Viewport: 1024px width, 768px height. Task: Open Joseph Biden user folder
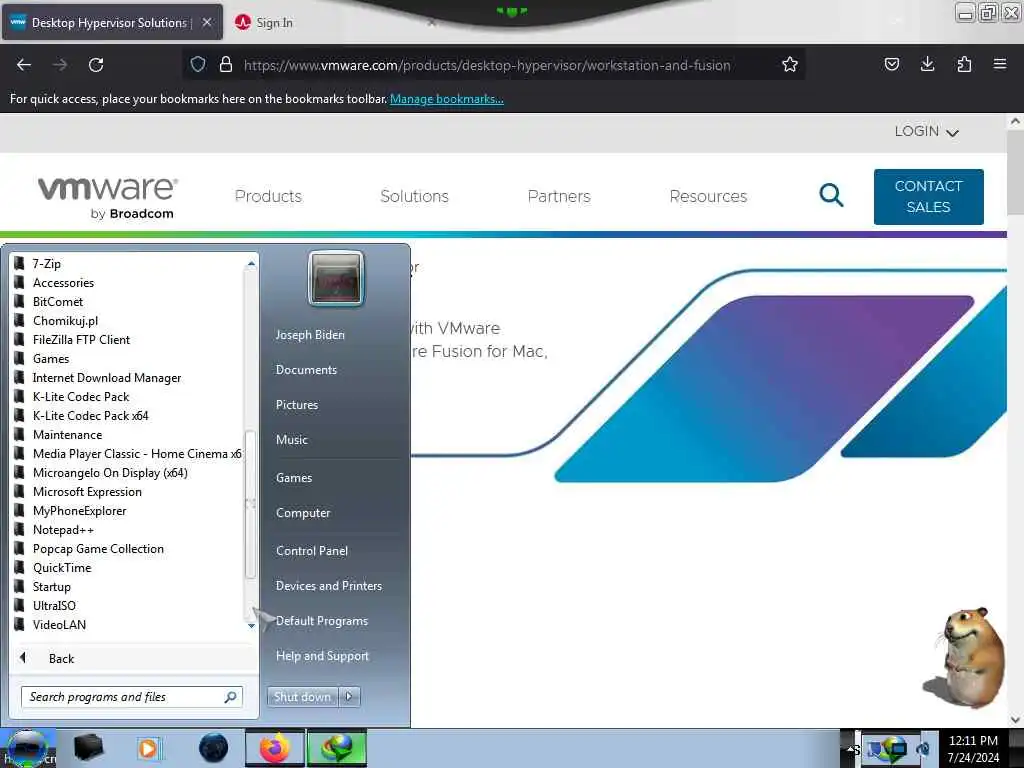[310, 334]
